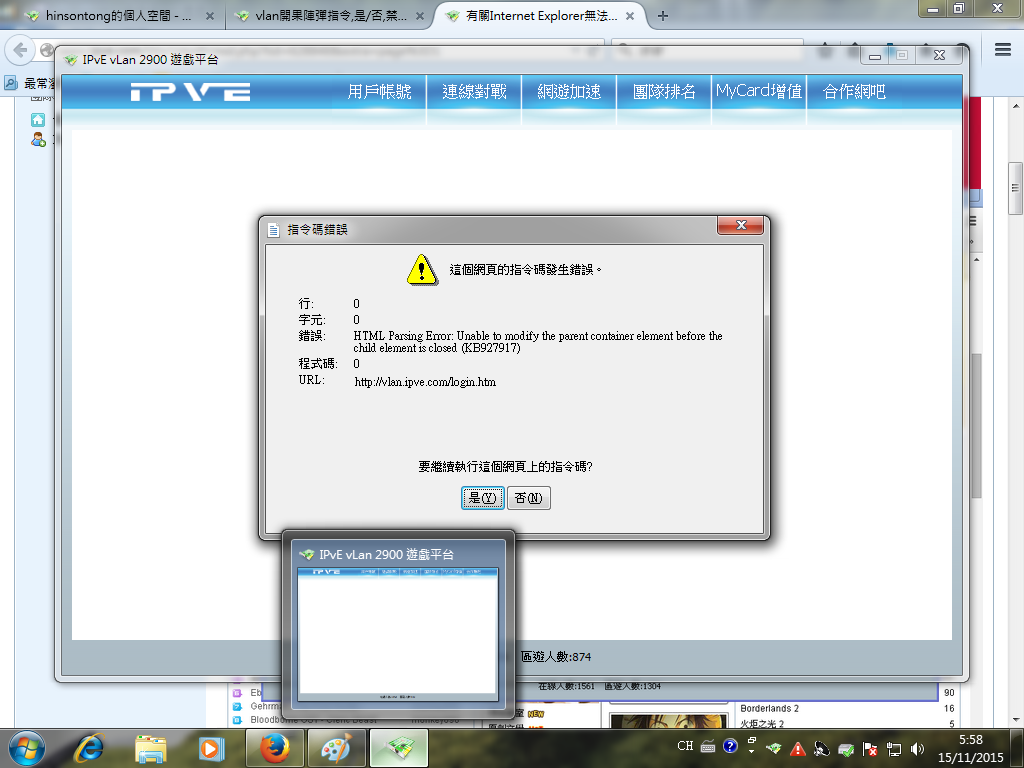Open the Firefox hamburger menu
1024x768 pixels.
point(1003,50)
